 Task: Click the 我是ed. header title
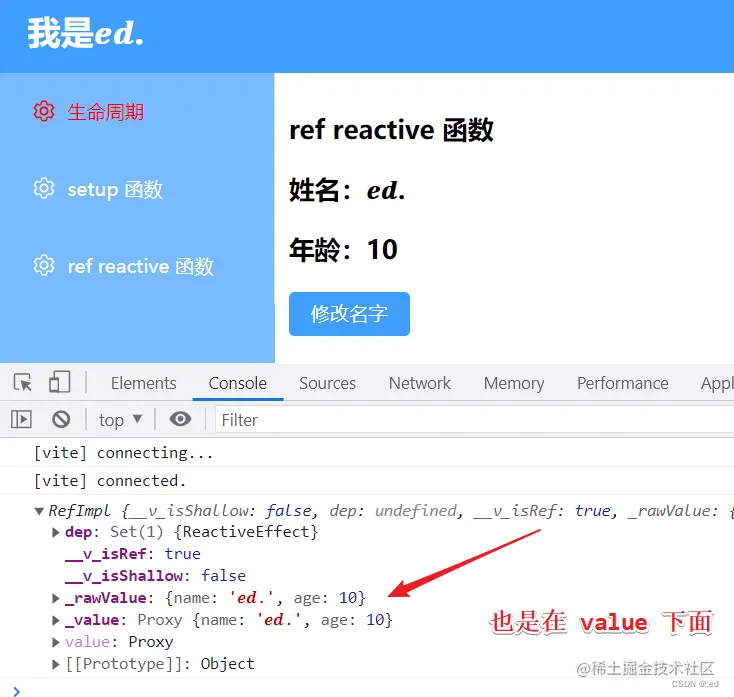pyautogui.click(x=85, y=33)
